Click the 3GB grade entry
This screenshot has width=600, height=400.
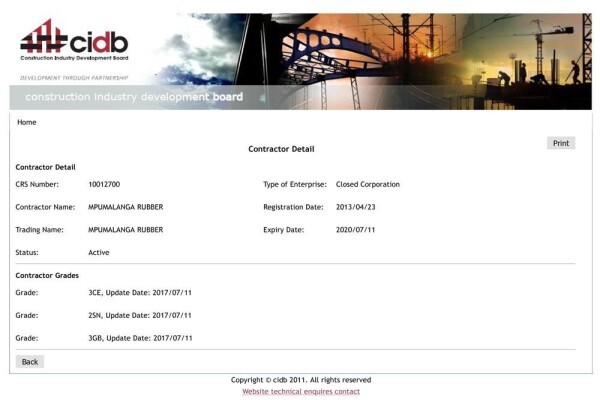point(140,338)
